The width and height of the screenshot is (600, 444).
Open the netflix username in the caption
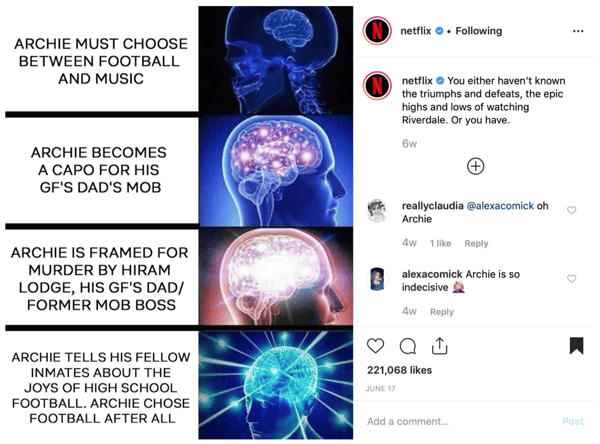coord(417,81)
